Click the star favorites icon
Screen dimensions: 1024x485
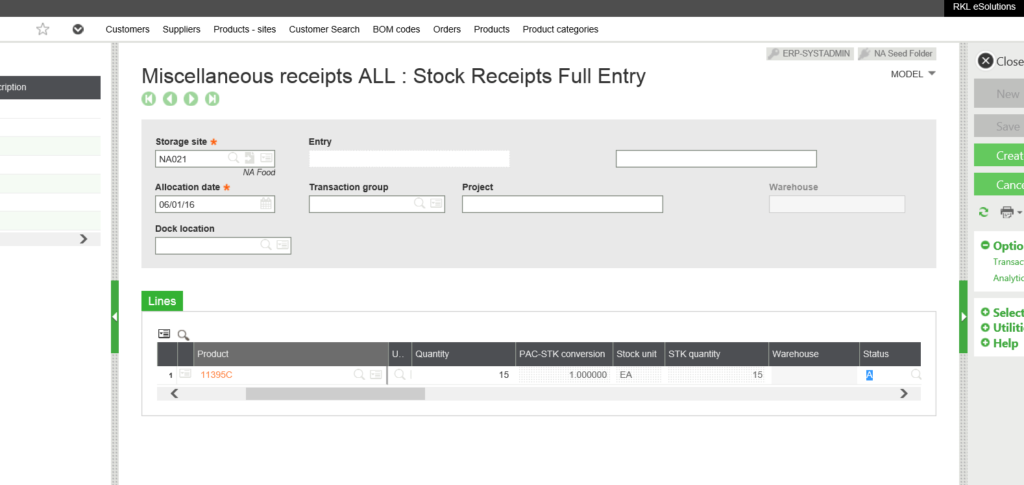(43, 29)
